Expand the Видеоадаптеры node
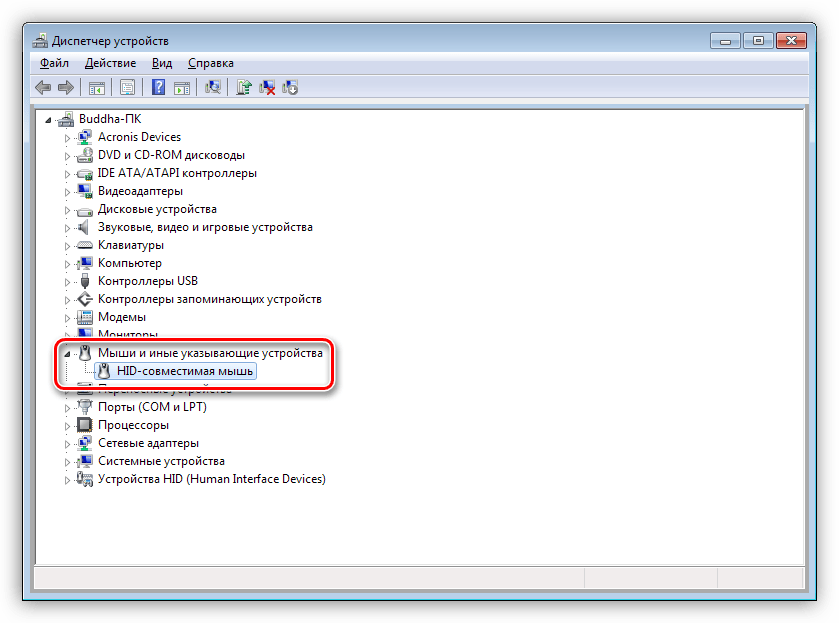The width and height of the screenshot is (839, 623). pyautogui.click(x=68, y=191)
